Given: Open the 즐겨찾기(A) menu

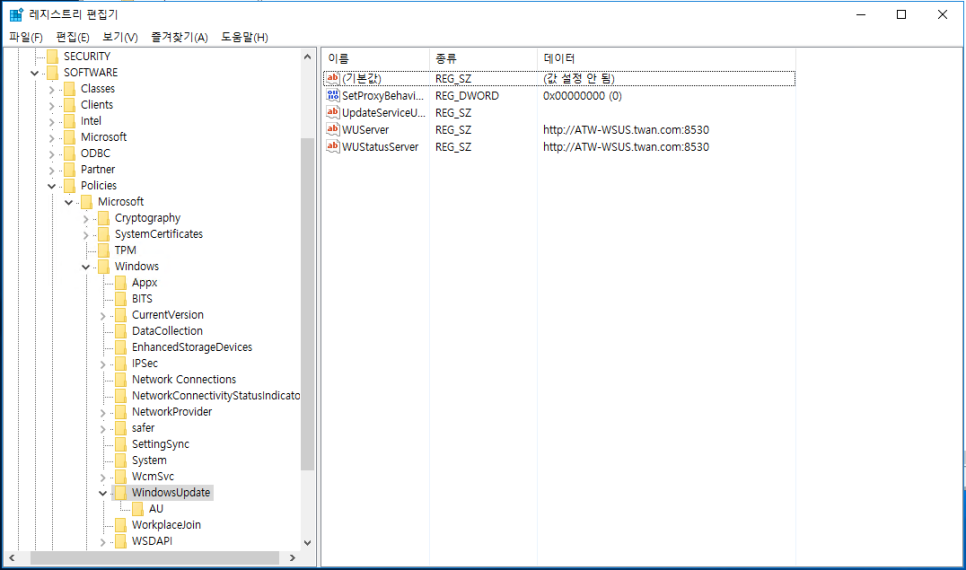Looking at the screenshot, I should click(179, 37).
